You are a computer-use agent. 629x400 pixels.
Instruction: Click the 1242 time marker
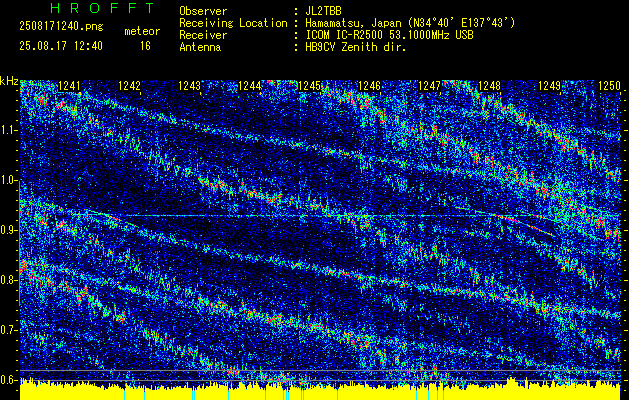(x=129, y=85)
